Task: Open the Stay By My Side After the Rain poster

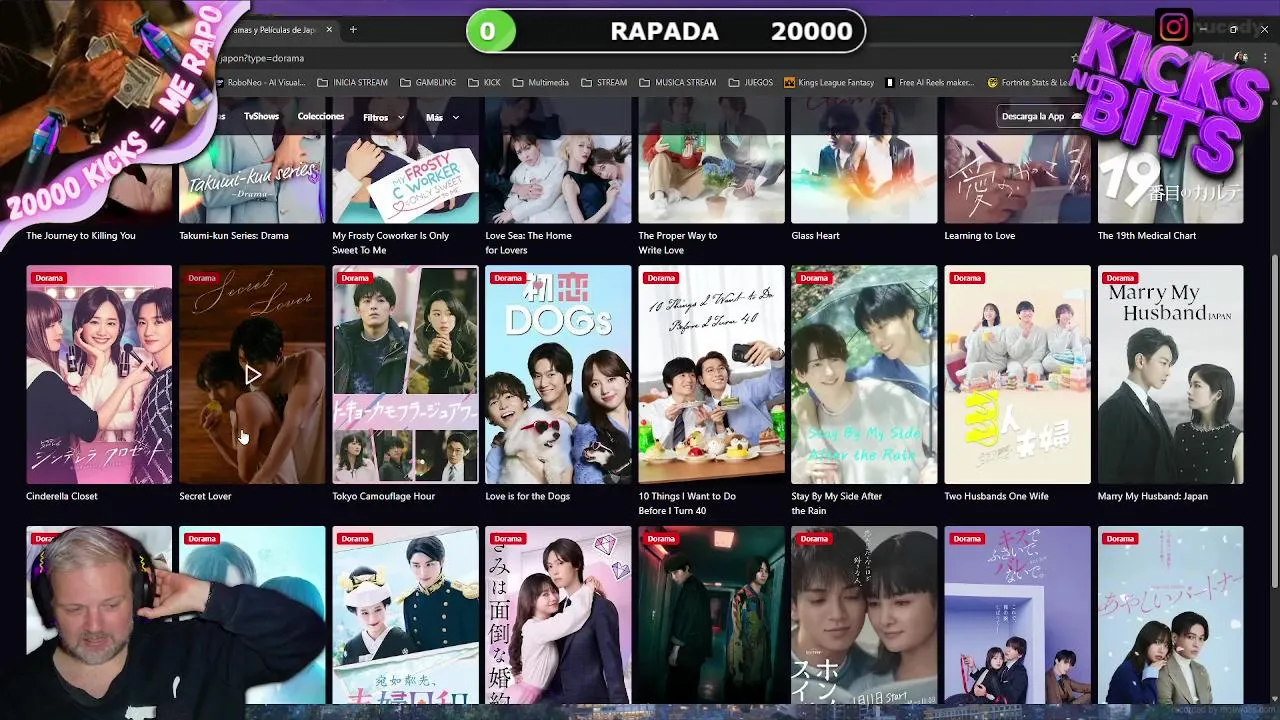Action: point(864,374)
